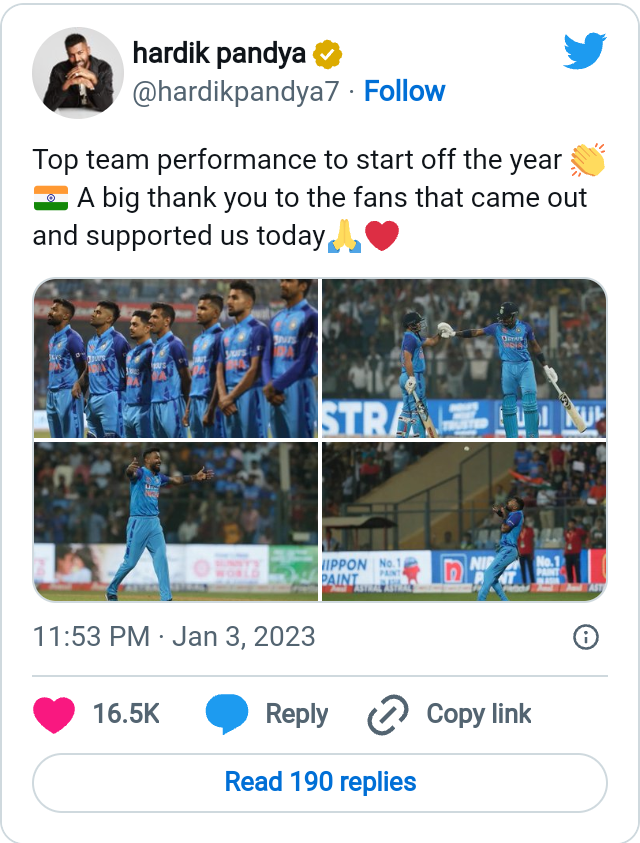The height and width of the screenshot is (843, 640).
Task: Open the batsmen fist-bump photo
Action: click(x=464, y=358)
